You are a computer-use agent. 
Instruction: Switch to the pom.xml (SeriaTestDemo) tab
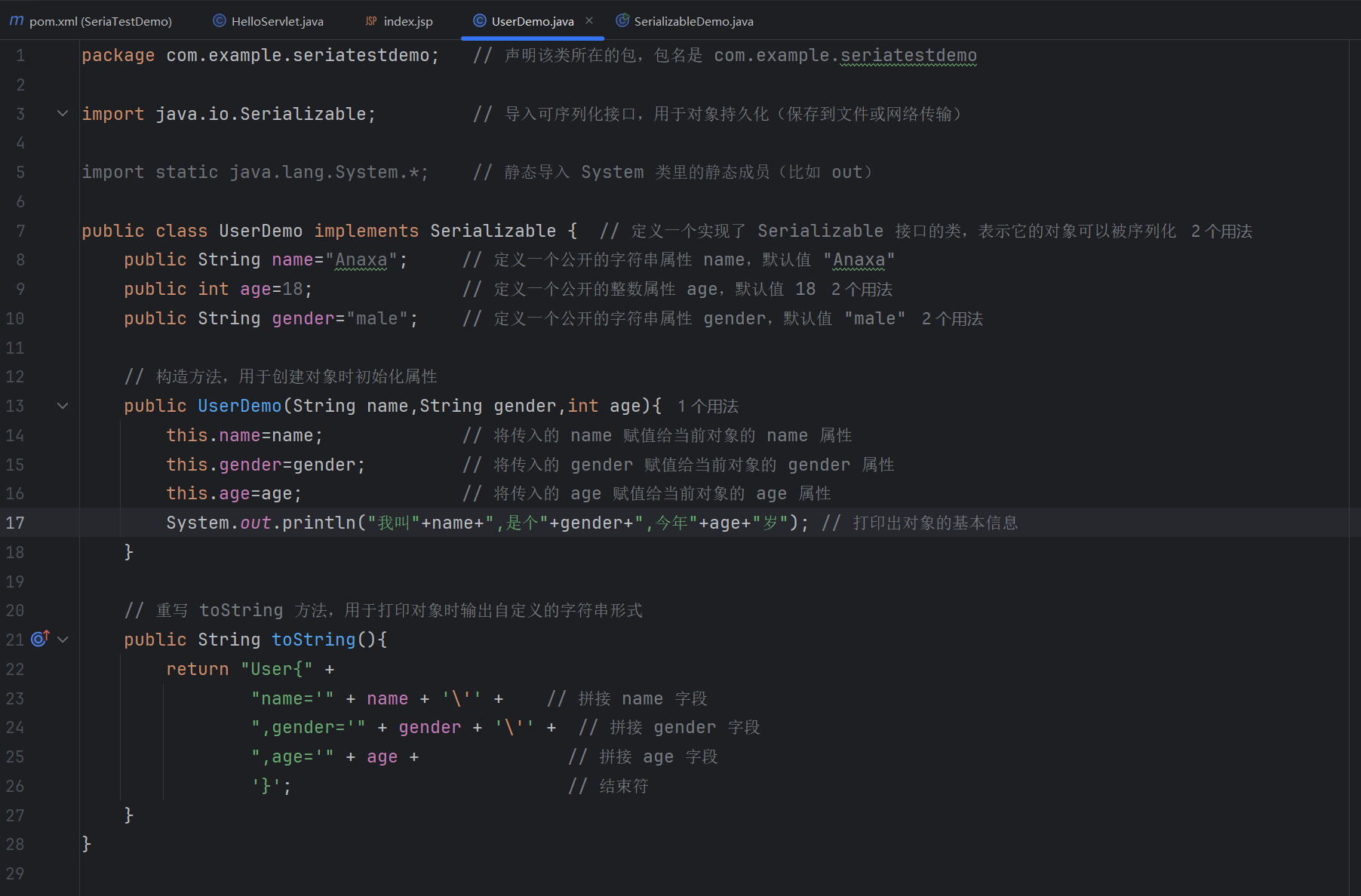coord(91,21)
